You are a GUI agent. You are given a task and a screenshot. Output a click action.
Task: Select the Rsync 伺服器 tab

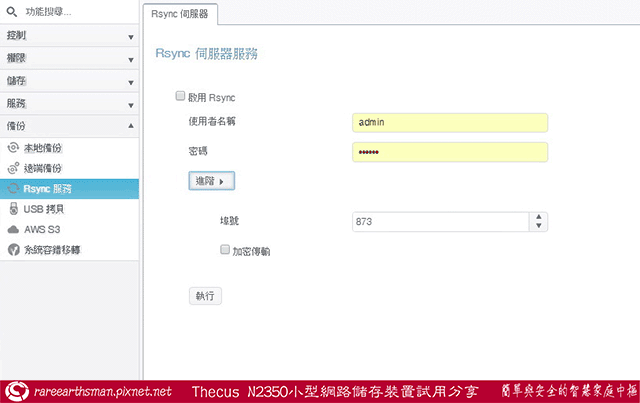[x=180, y=14]
